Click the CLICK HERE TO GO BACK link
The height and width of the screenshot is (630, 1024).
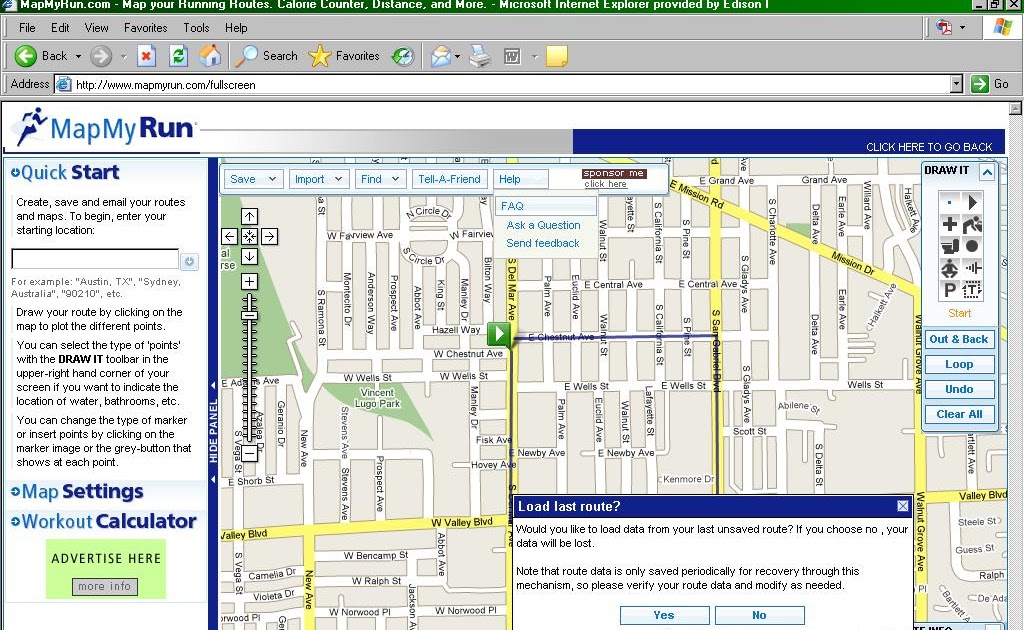tap(929, 147)
